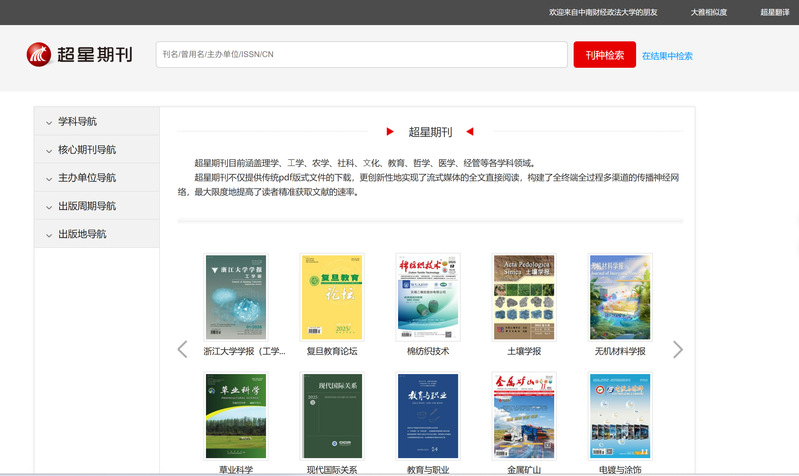
Task: Focus the journal name search field
Action: click(x=361, y=55)
